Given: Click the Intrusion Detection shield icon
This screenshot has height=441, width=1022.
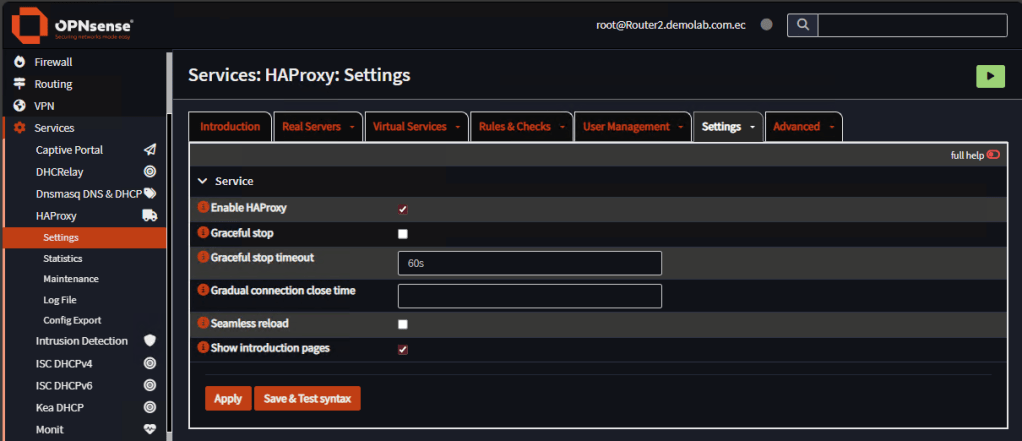Looking at the screenshot, I should click(x=150, y=341).
